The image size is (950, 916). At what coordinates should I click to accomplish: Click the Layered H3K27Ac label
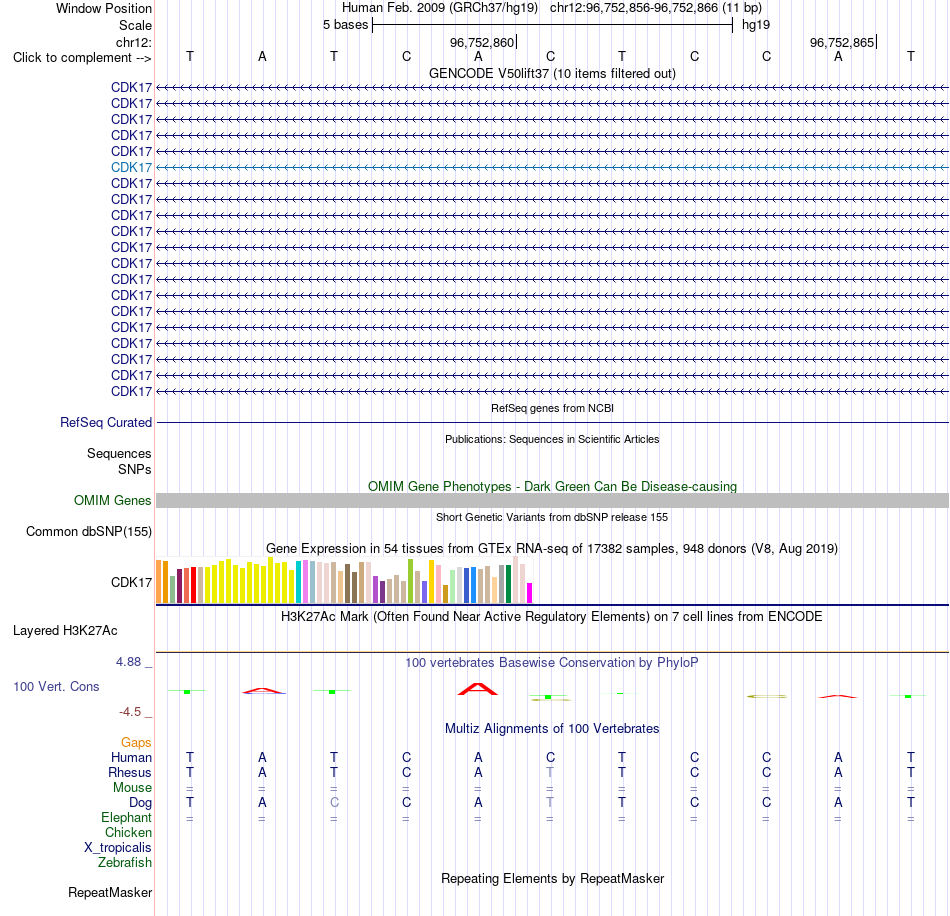pyautogui.click(x=65, y=631)
